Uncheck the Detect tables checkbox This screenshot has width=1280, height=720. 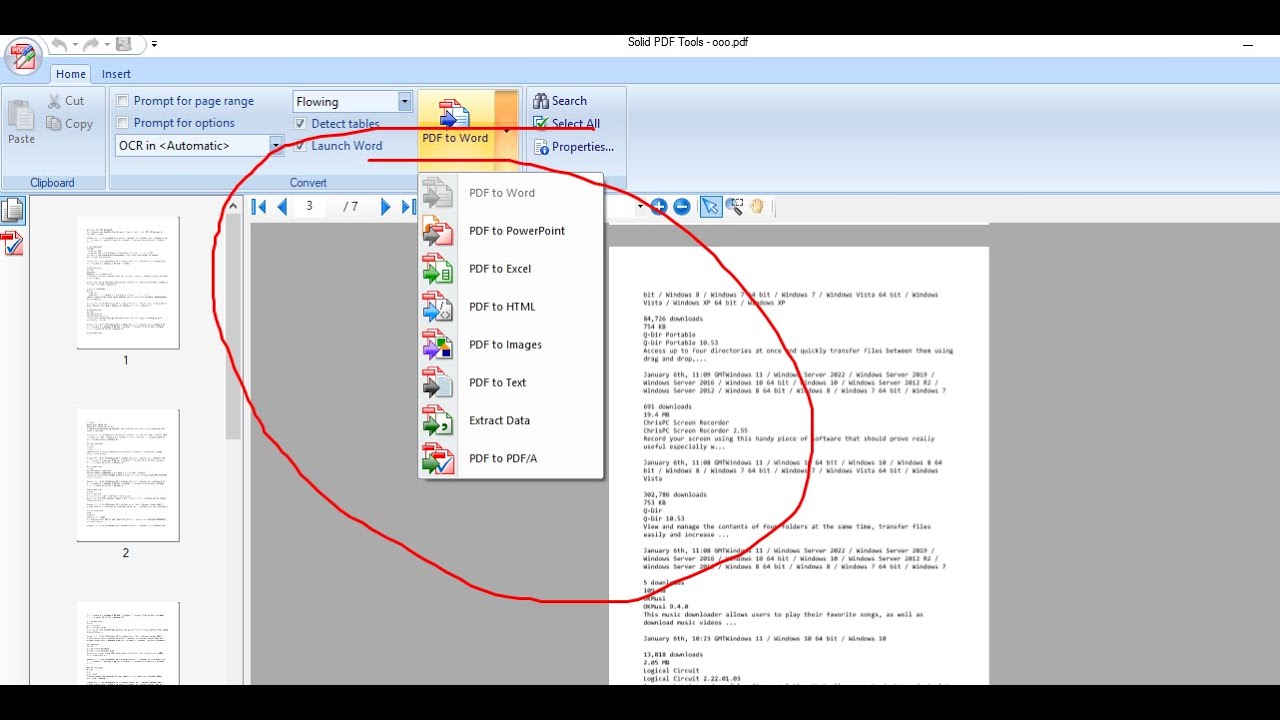click(301, 124)
